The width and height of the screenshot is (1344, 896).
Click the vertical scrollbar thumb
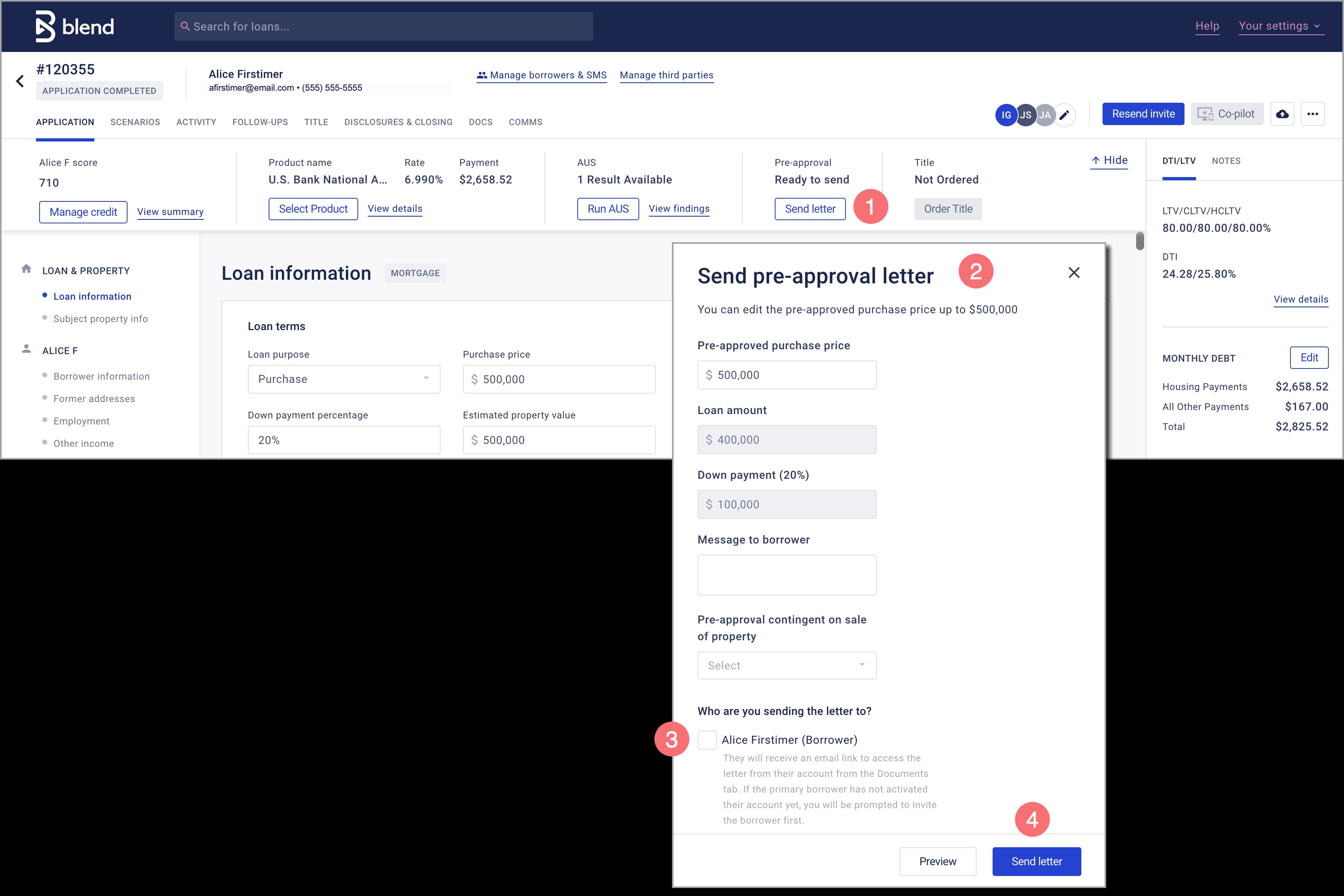coord(1139,241)
